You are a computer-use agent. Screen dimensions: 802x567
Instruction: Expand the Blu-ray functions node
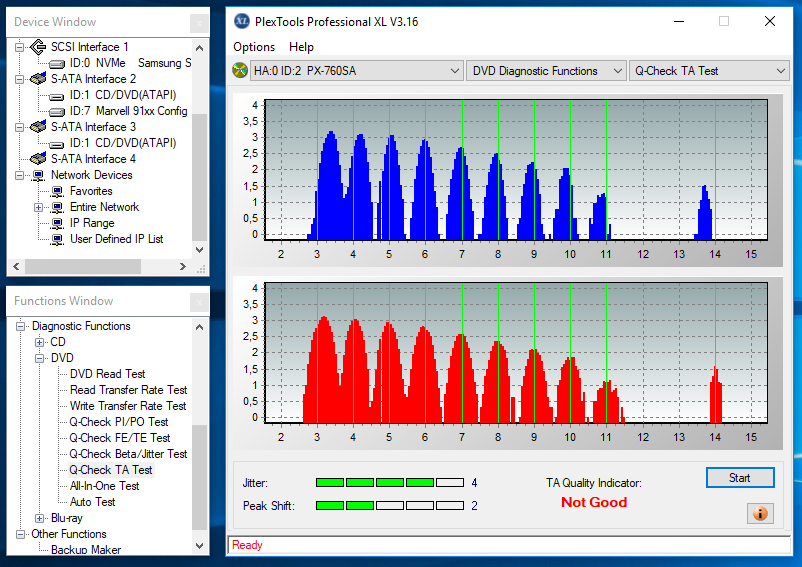pyautogui.click(x=39, y=518)
